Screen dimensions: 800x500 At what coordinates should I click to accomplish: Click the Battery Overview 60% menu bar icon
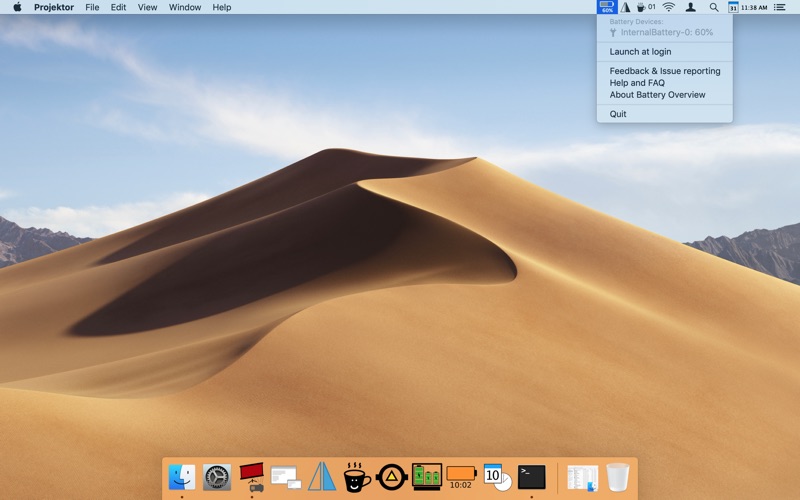(607, 7)
